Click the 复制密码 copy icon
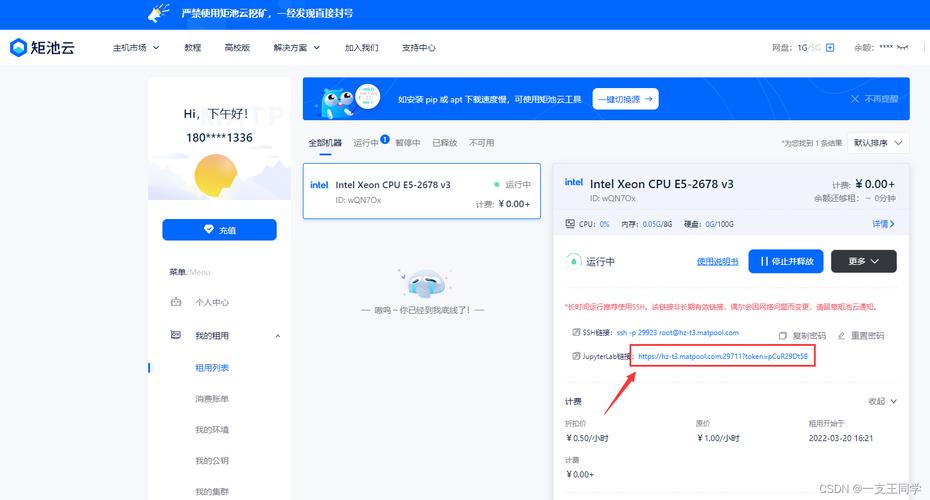 (783, 336)
